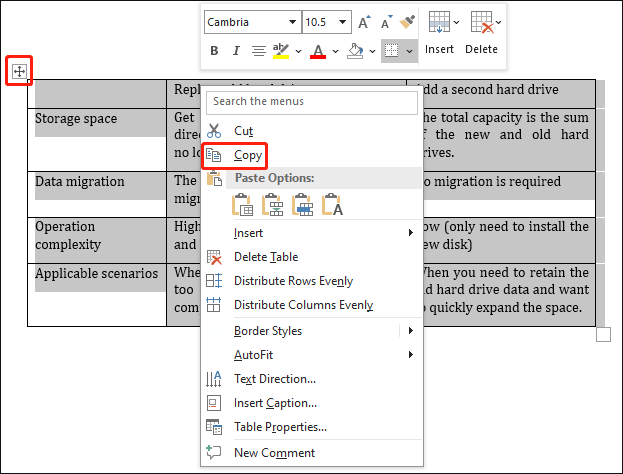Toggle bold in the mini toolbar
623x474 pixels.
[214, 51]
